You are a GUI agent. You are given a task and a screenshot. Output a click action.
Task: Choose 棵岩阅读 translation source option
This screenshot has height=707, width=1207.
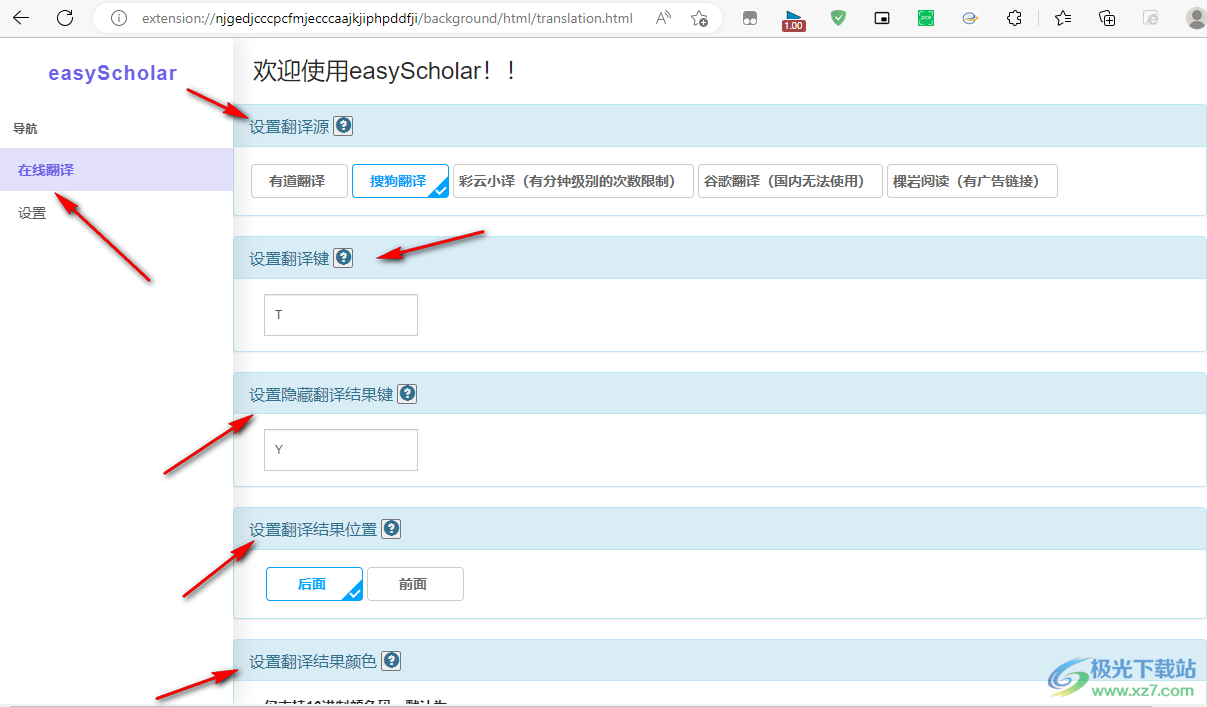coord(972,181)
